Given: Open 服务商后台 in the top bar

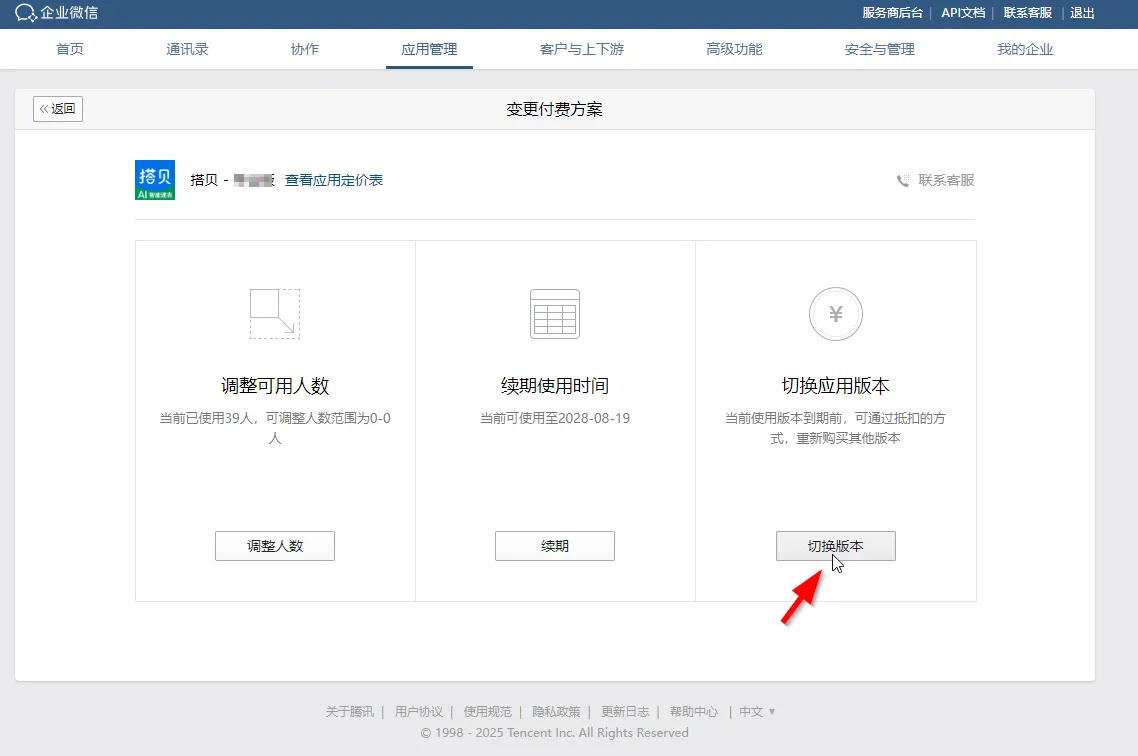Looking at the screenshot, I should [x=893, y=13].
